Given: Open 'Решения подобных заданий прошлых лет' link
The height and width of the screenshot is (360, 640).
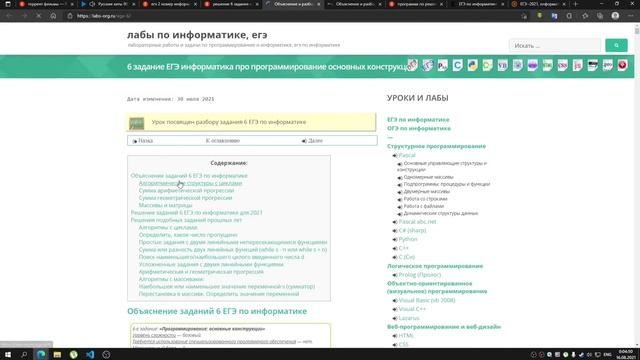Looking at the screenshot, I should pyautogui.click(x=186, y=220).
